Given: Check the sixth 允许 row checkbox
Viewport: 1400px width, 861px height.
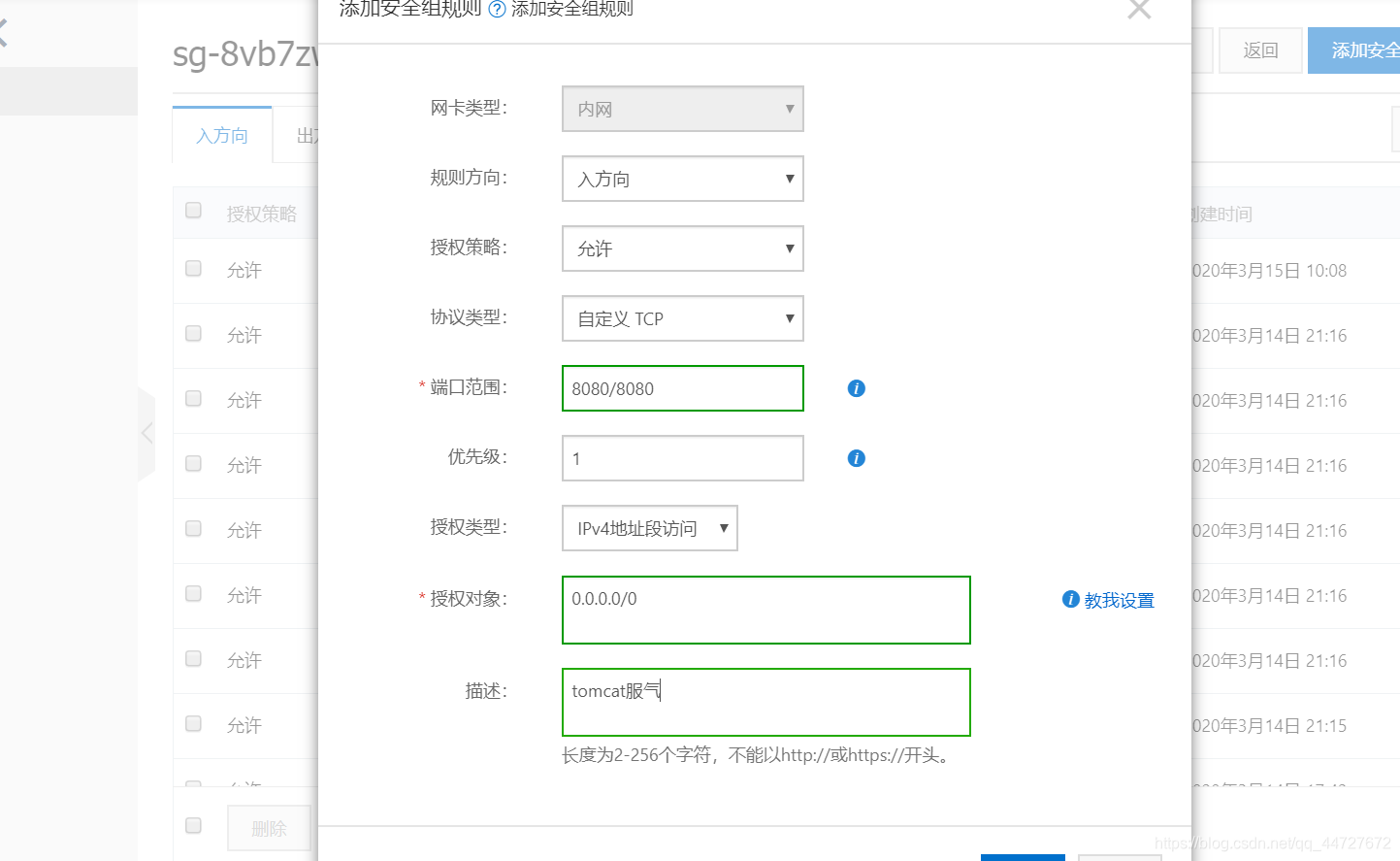Looking at the screenshot, I should [193, 593].
